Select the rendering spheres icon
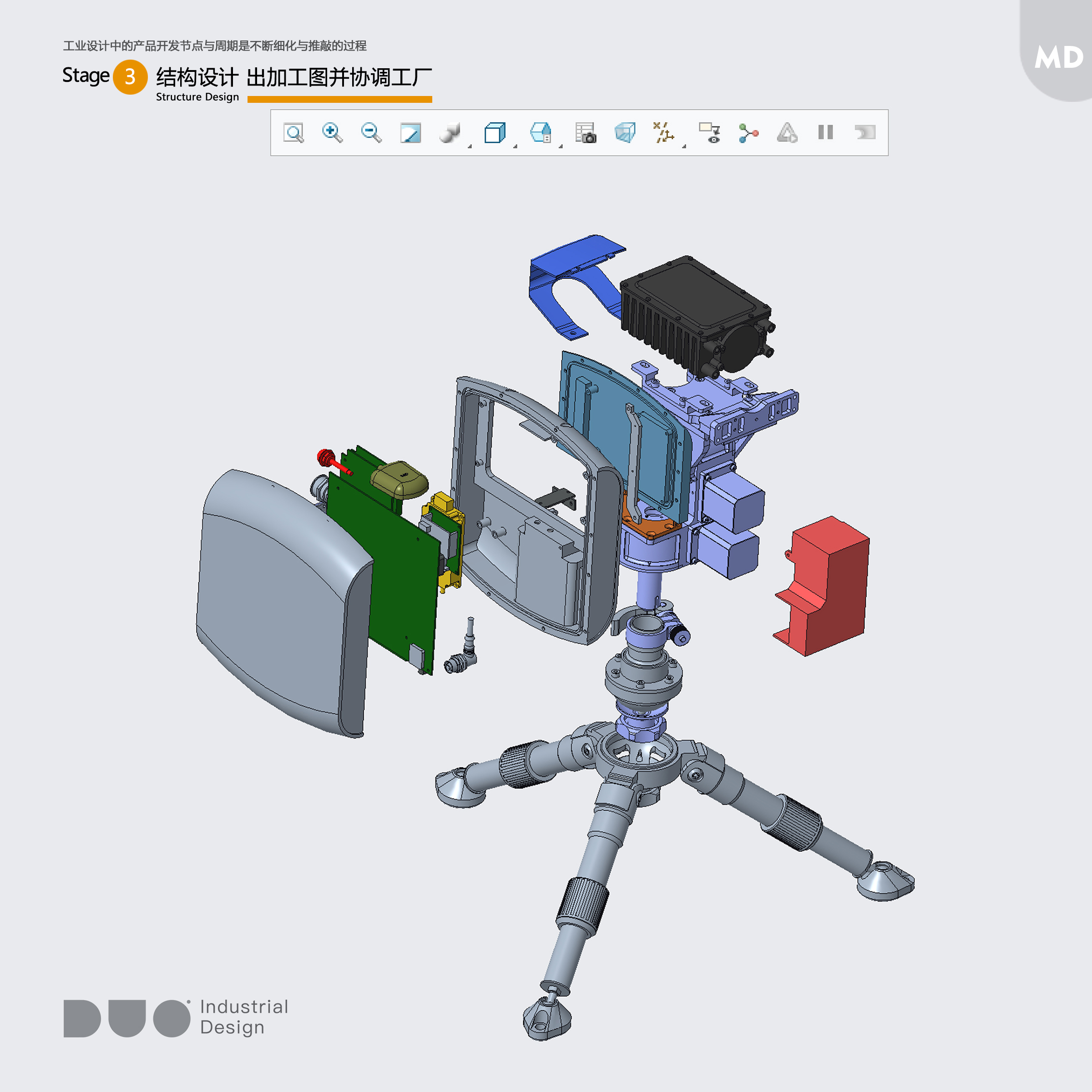 [x=450, y=133]
